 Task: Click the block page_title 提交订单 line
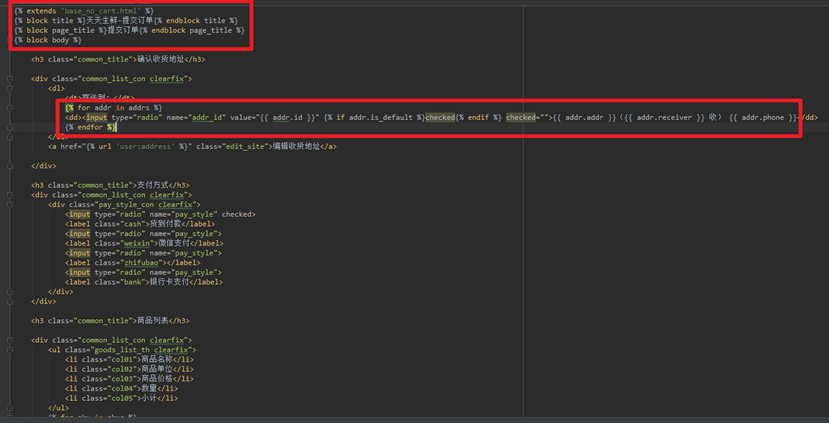129,30
